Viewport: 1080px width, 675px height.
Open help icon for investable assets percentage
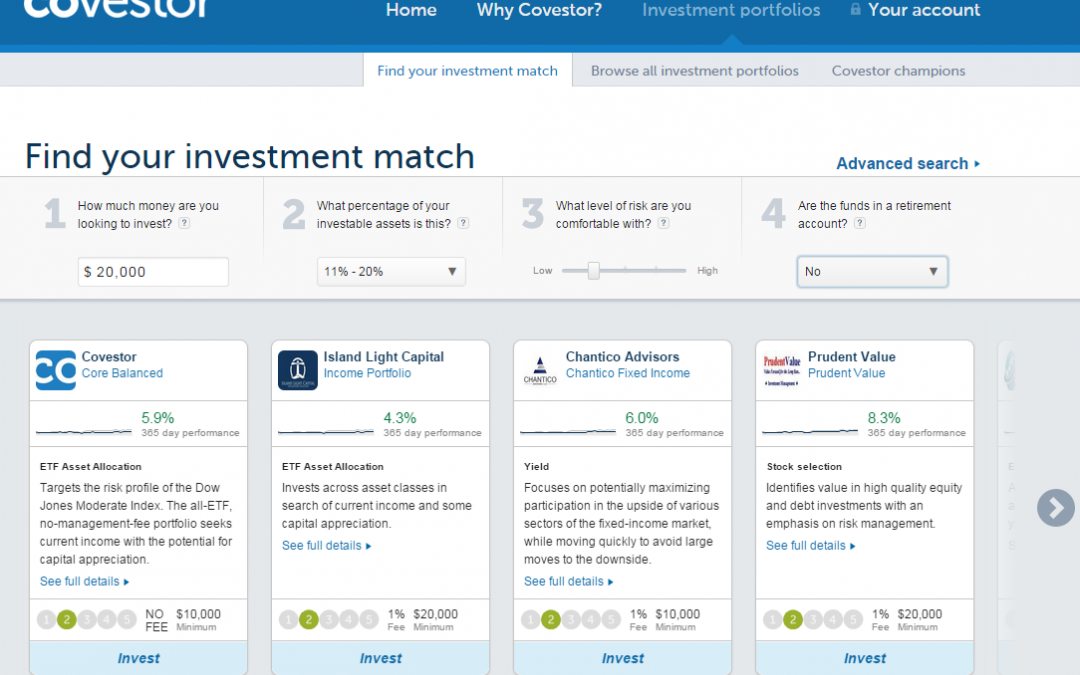(x=463, y=224)
